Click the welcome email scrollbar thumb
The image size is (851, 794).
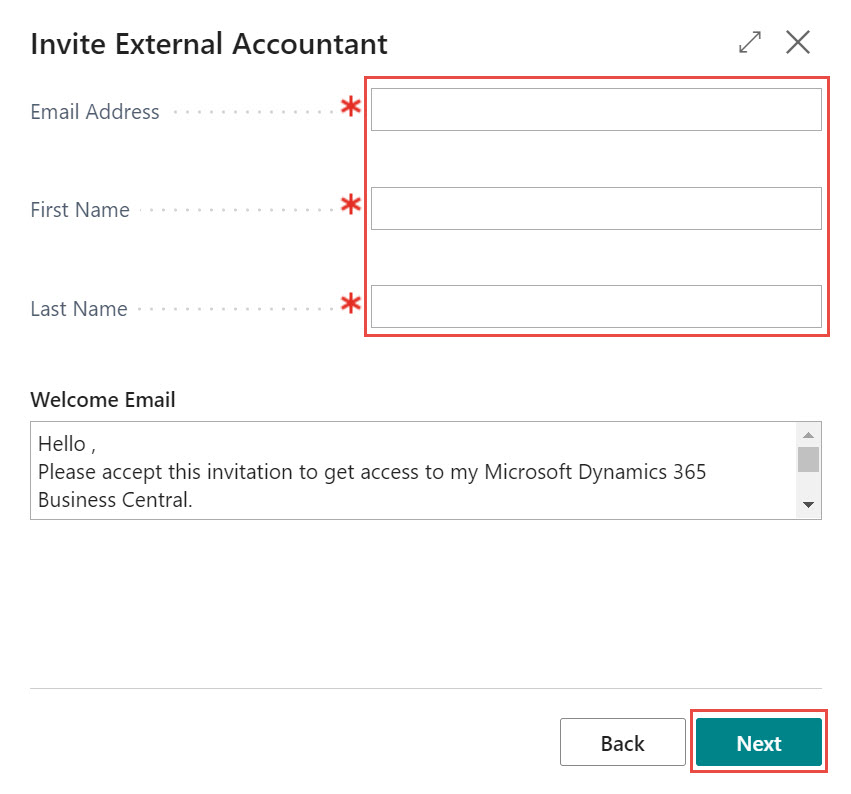(x=808, y=459)
